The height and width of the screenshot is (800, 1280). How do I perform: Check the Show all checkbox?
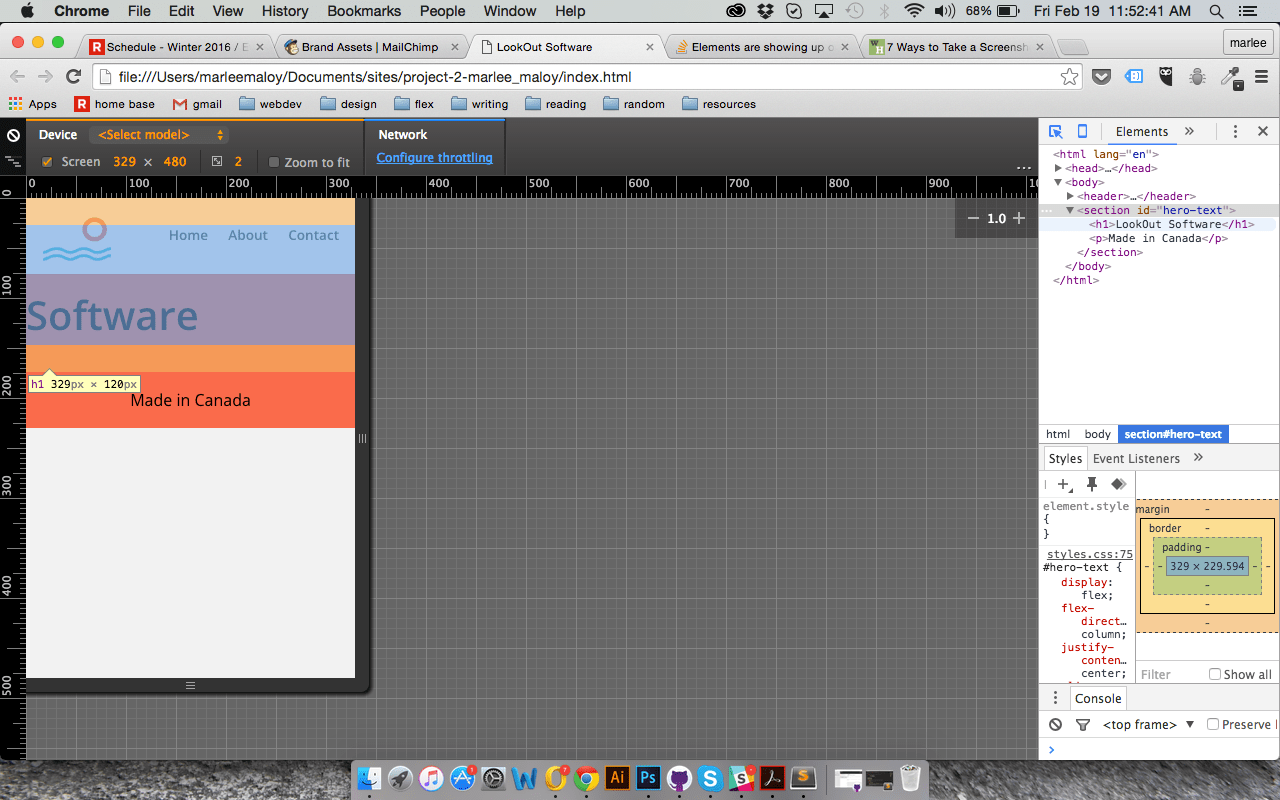(1215, 674)
